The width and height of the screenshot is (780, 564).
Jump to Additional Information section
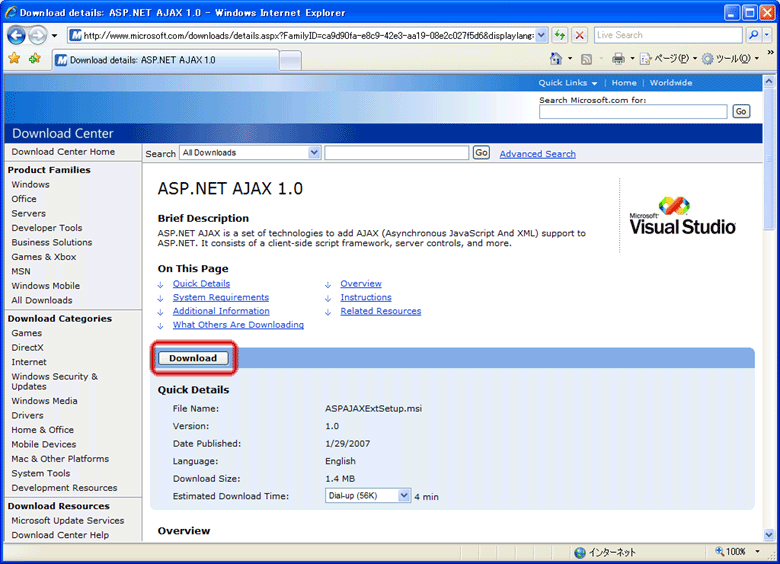pos(221,311)
